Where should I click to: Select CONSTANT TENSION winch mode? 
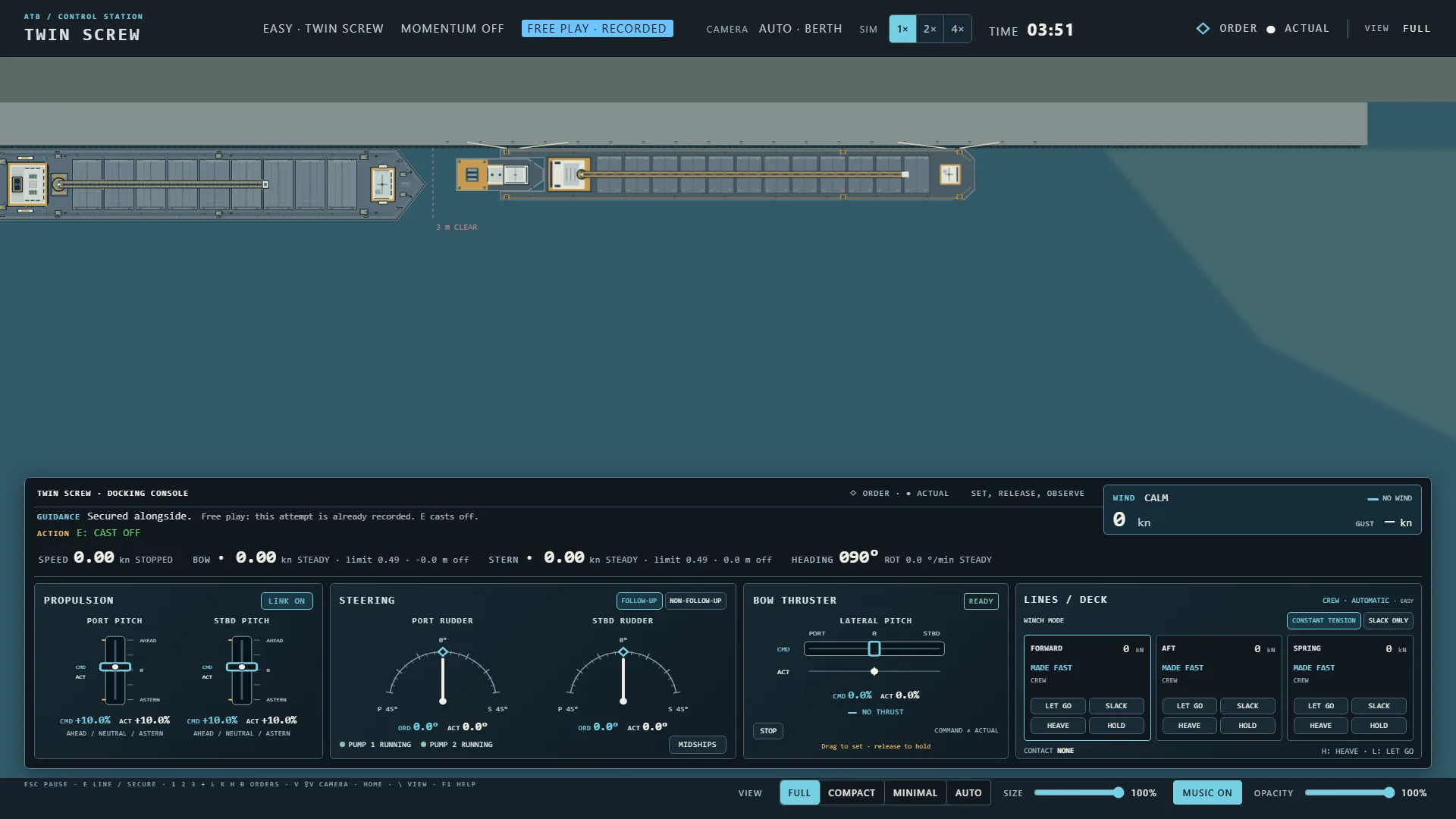(x=1324, y=620)
